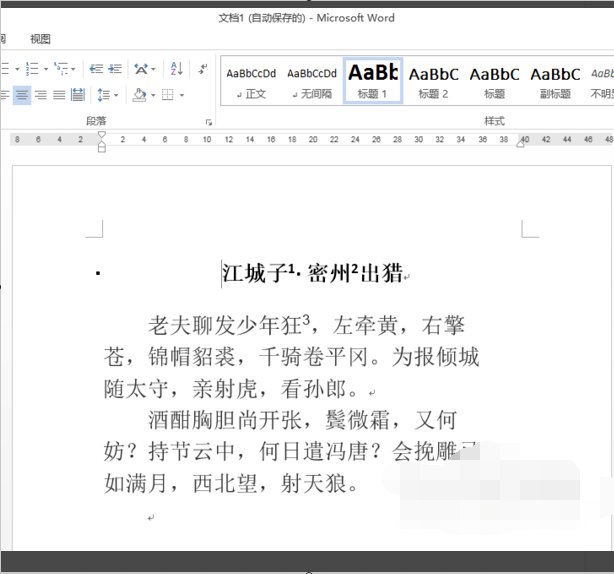Toggle show/hide paragraph marks
This screenshot has width=614, height=574.
pyautogui.click(x=203, y=69)
